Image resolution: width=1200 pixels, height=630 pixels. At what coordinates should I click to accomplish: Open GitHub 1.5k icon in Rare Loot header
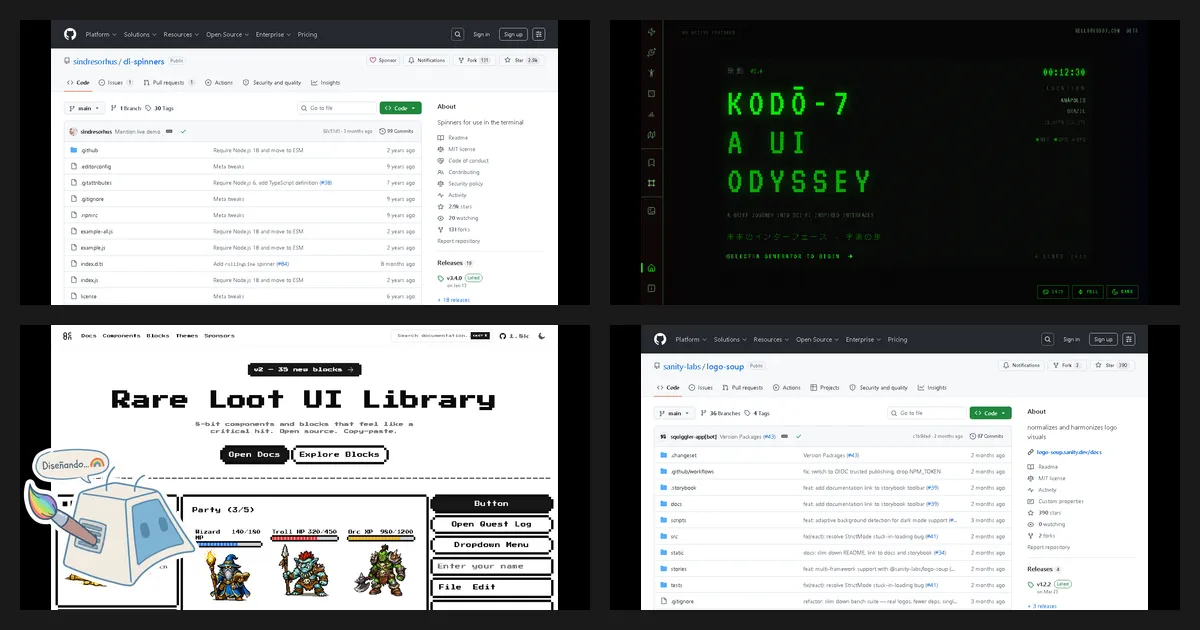point(514,336)
